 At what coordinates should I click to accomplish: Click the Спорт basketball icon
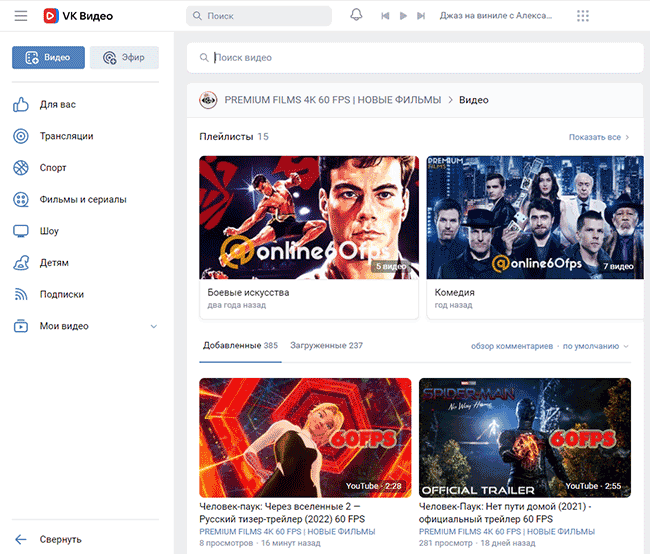pyautogui.click(x=21, y=168)
